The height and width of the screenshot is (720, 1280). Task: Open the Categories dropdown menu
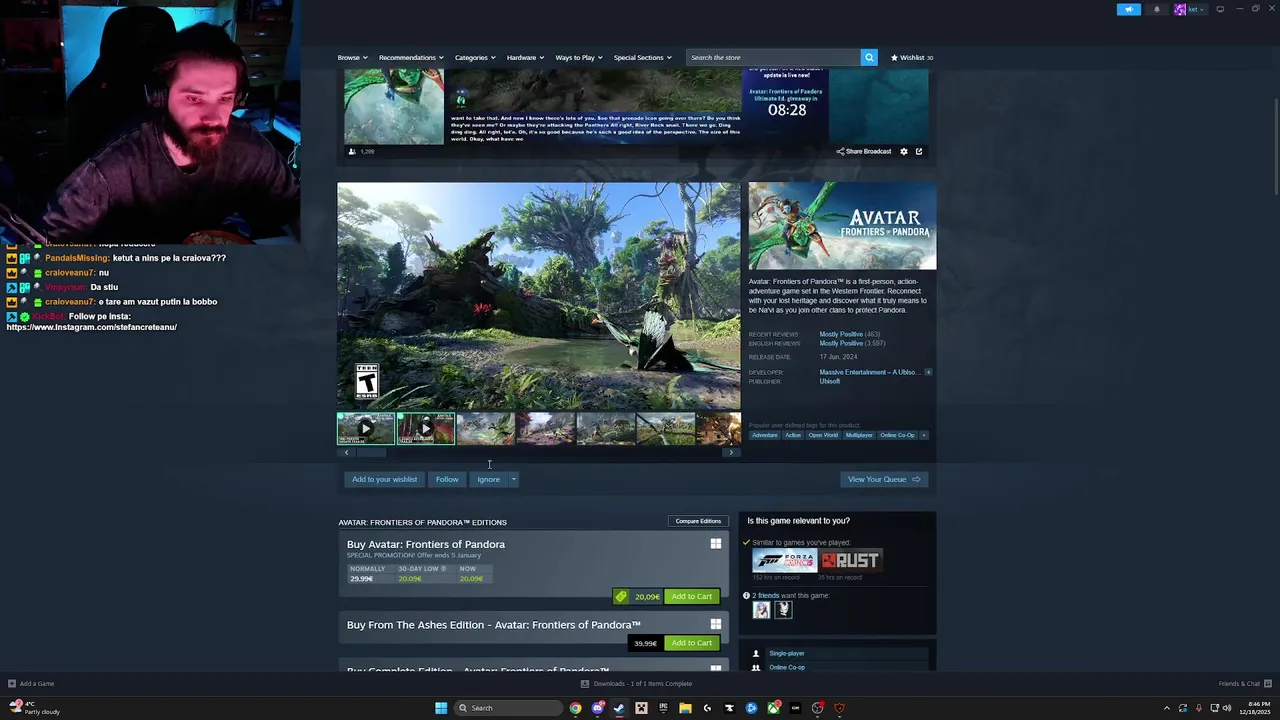(x=475, y=57)
